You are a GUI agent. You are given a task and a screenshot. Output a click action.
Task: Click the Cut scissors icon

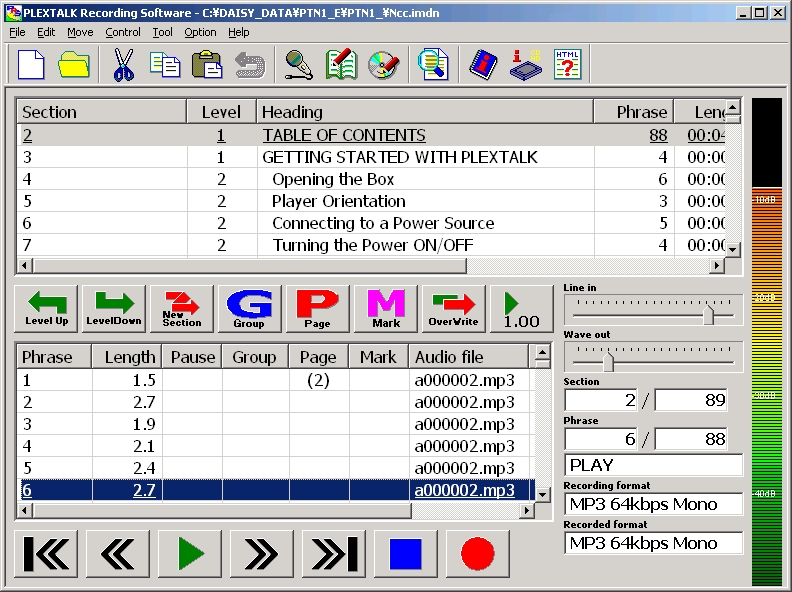(123, 64)
